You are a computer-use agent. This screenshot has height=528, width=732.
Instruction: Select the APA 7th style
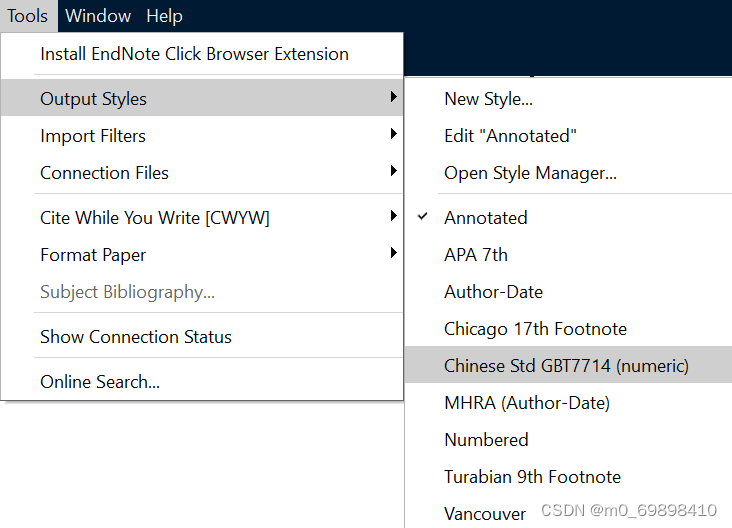(x=568, y=255)
